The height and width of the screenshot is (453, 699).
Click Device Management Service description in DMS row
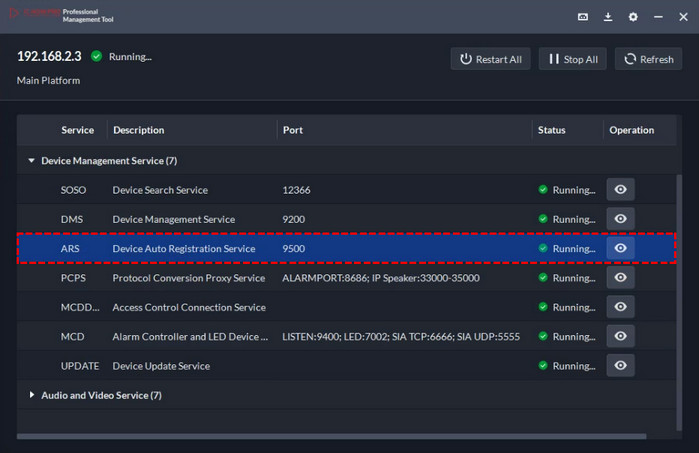click(173, 219)
